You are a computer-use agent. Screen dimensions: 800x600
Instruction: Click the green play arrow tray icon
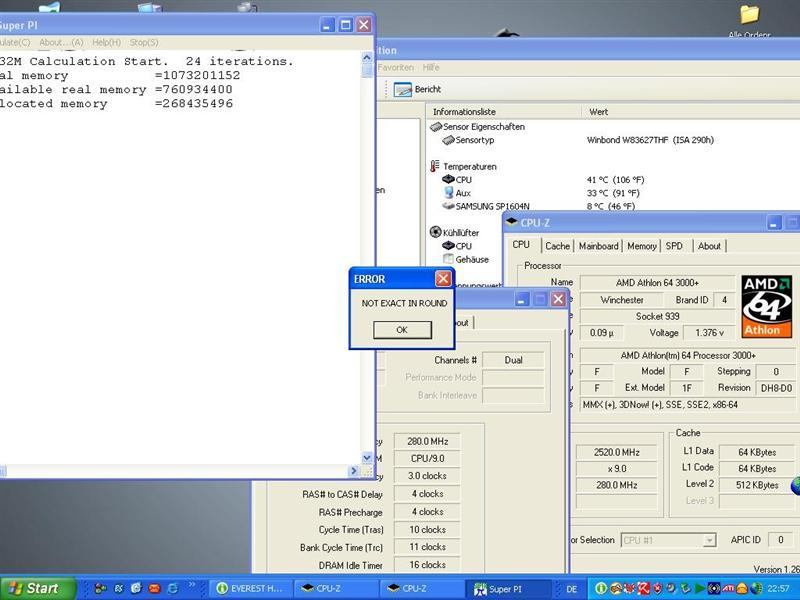point(701,588)
